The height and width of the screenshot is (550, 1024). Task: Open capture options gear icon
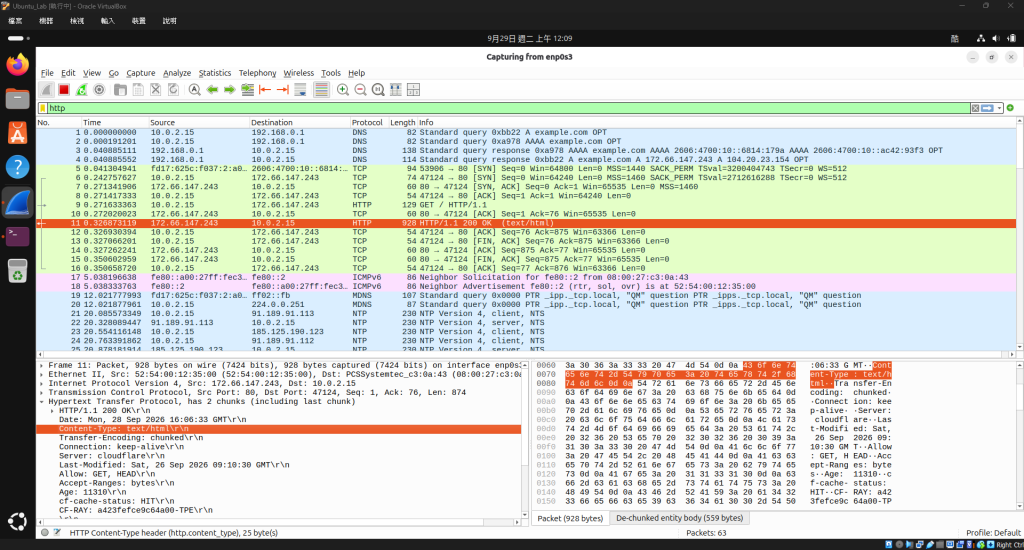(99, 89)
